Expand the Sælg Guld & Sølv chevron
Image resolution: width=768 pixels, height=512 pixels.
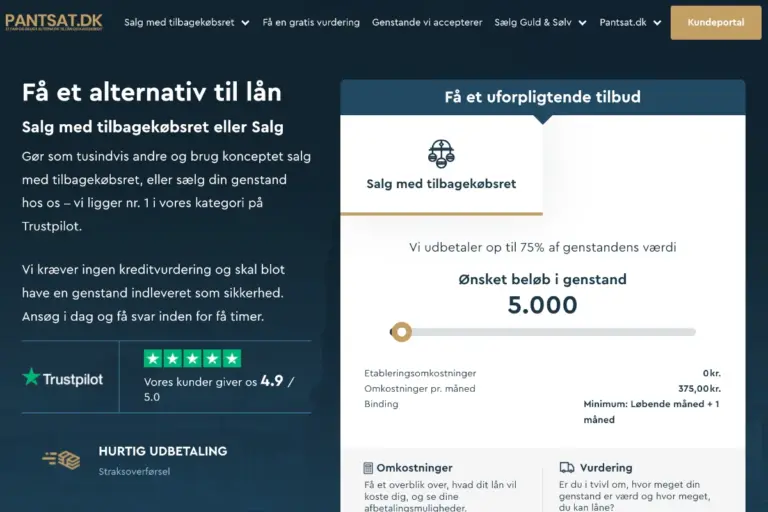tap(582, 23)
